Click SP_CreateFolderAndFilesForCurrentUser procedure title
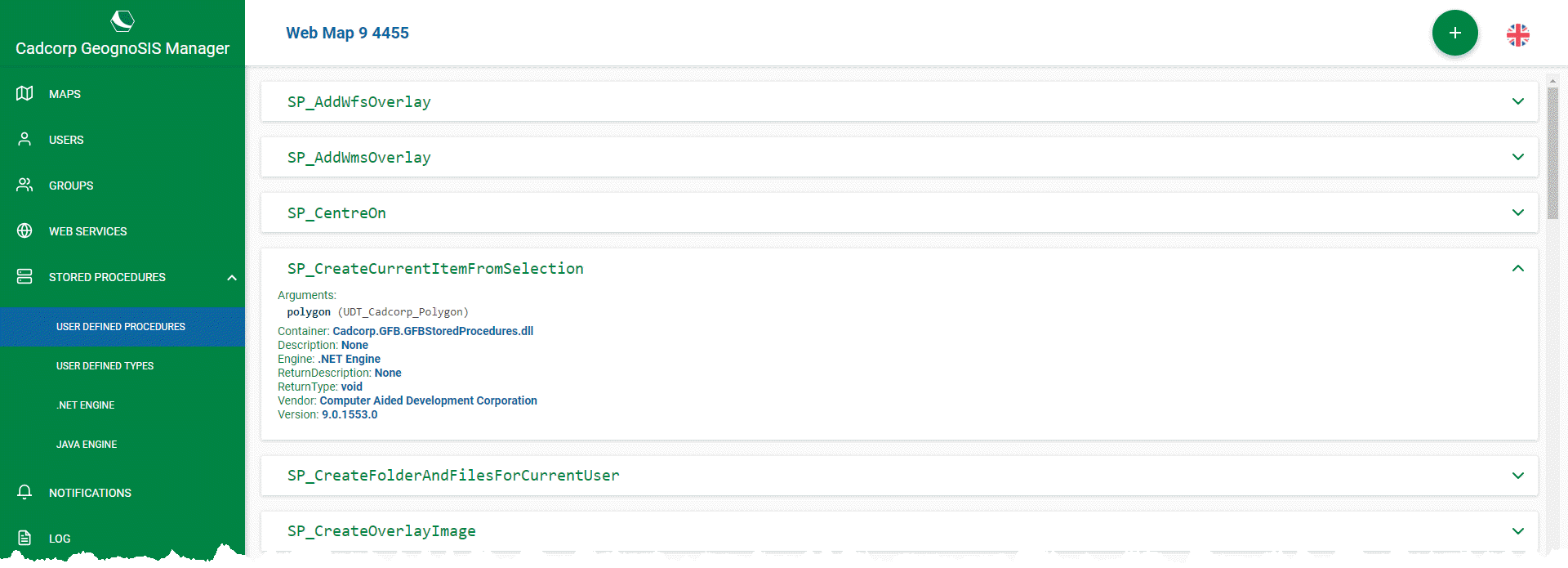Screen dimensions: 1568x568 (x=453, y=476)
